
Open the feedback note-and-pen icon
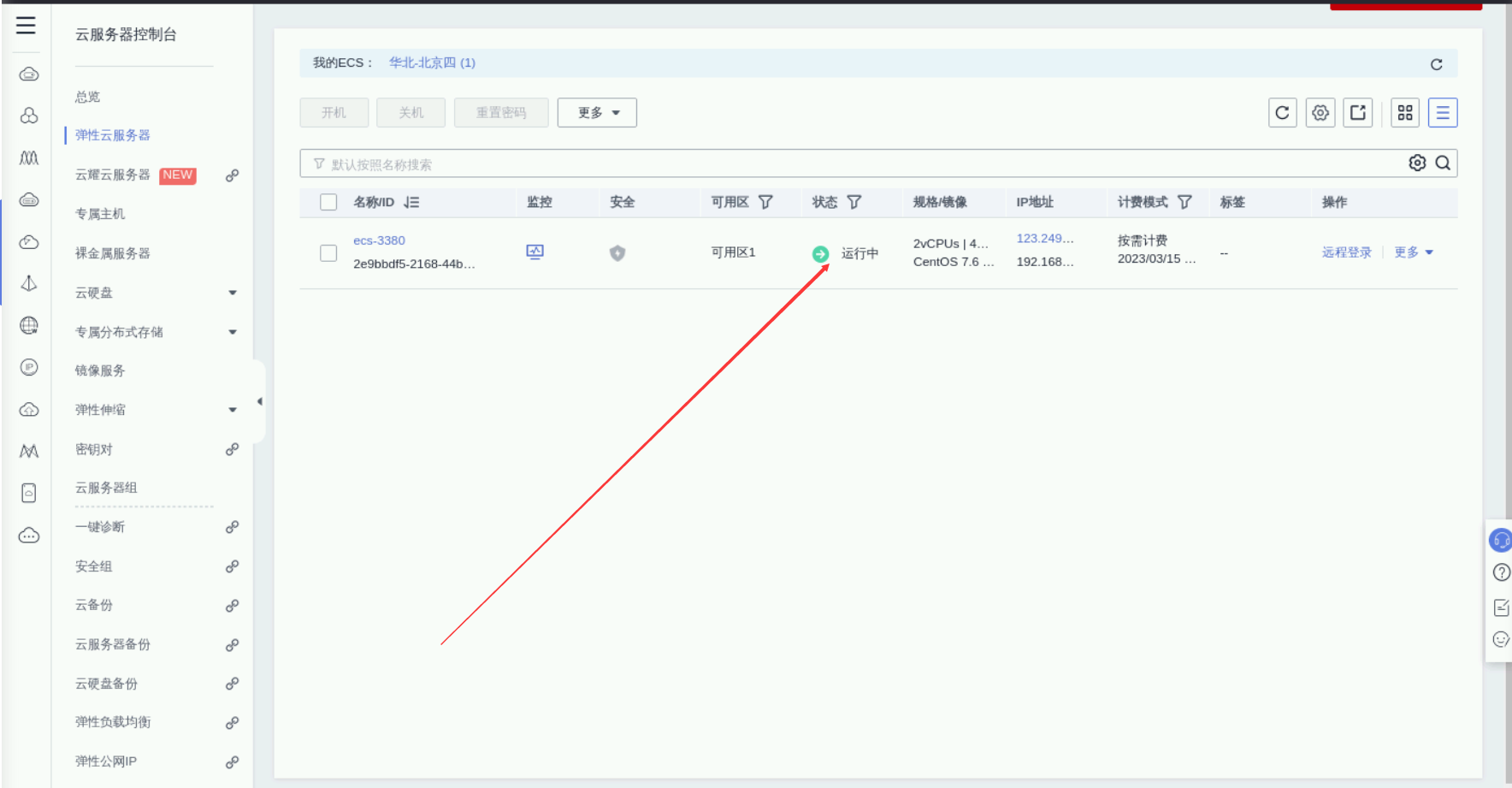pyautogui.click(x=1501, y=607)
